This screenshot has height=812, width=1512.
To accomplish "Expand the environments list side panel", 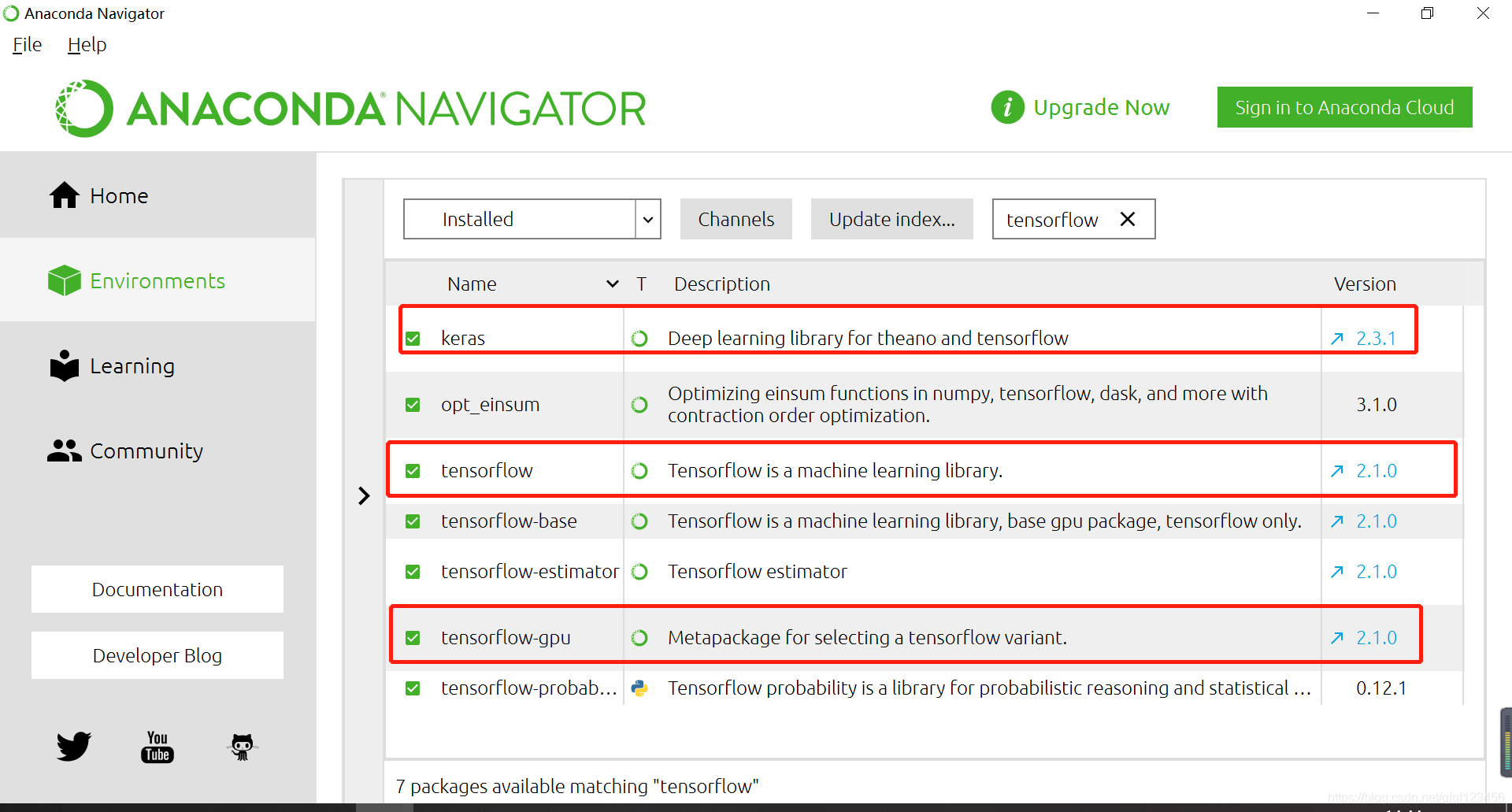I will 364,495.
